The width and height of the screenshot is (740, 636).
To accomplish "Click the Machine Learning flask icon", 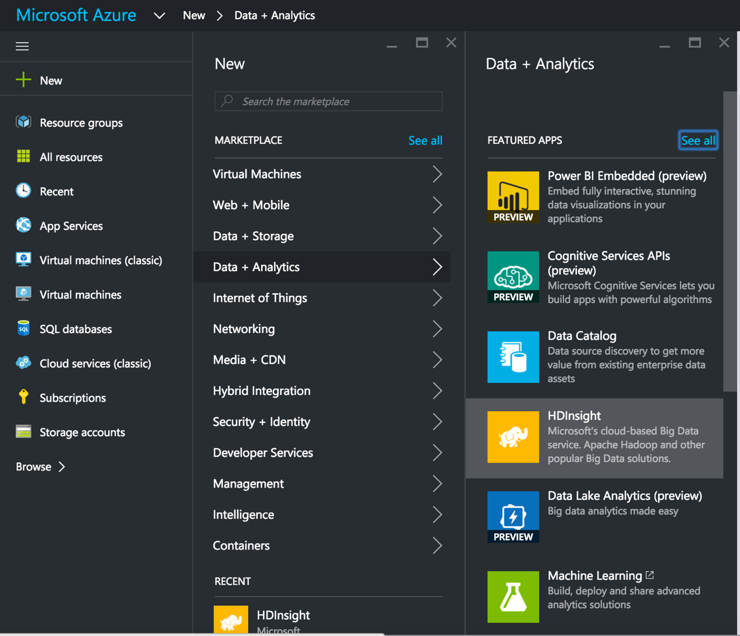I will coord(513,597).
